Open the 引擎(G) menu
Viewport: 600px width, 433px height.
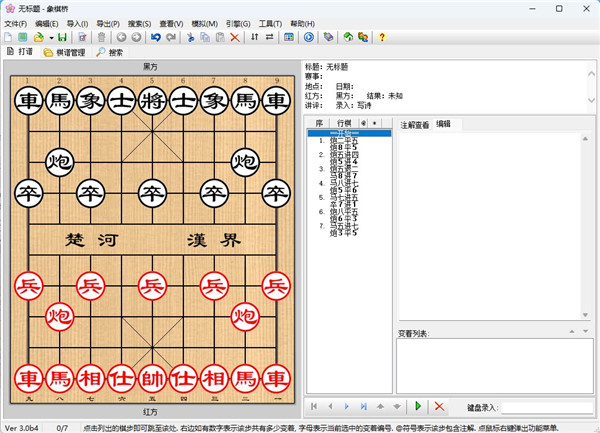point(238,23)
